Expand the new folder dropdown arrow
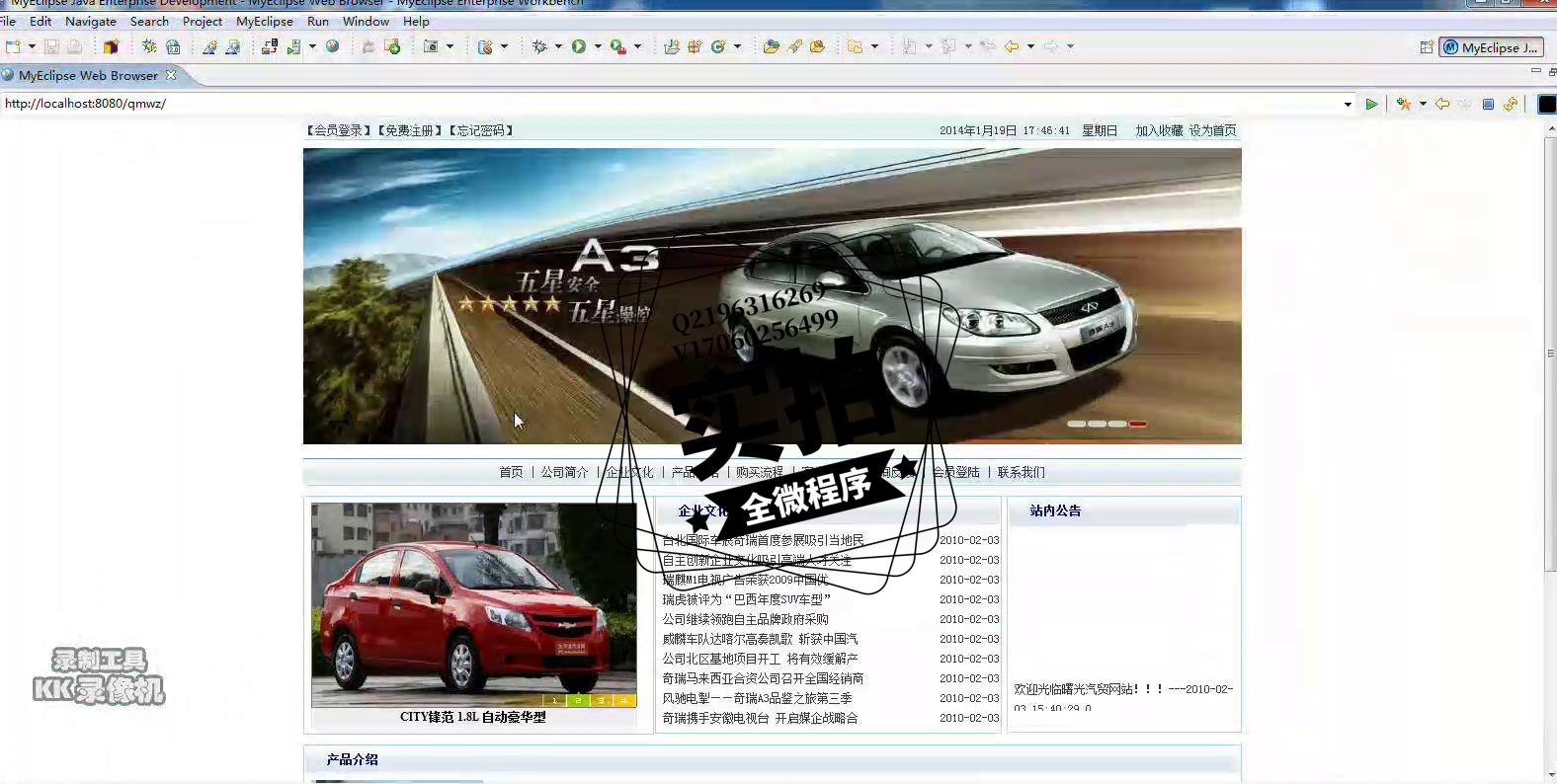Viewport: 1557px width, 784px height. tap(874, 46)
